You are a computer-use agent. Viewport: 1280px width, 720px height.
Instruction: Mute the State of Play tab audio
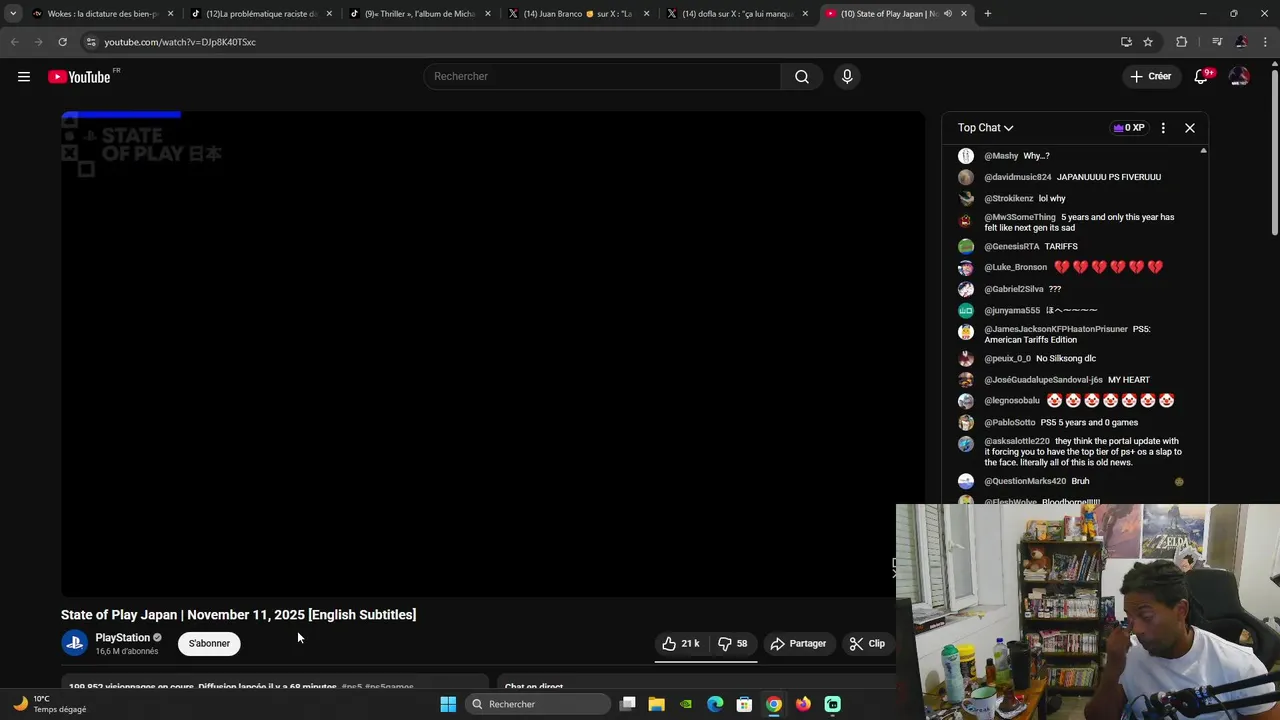[x=947, y=14]
